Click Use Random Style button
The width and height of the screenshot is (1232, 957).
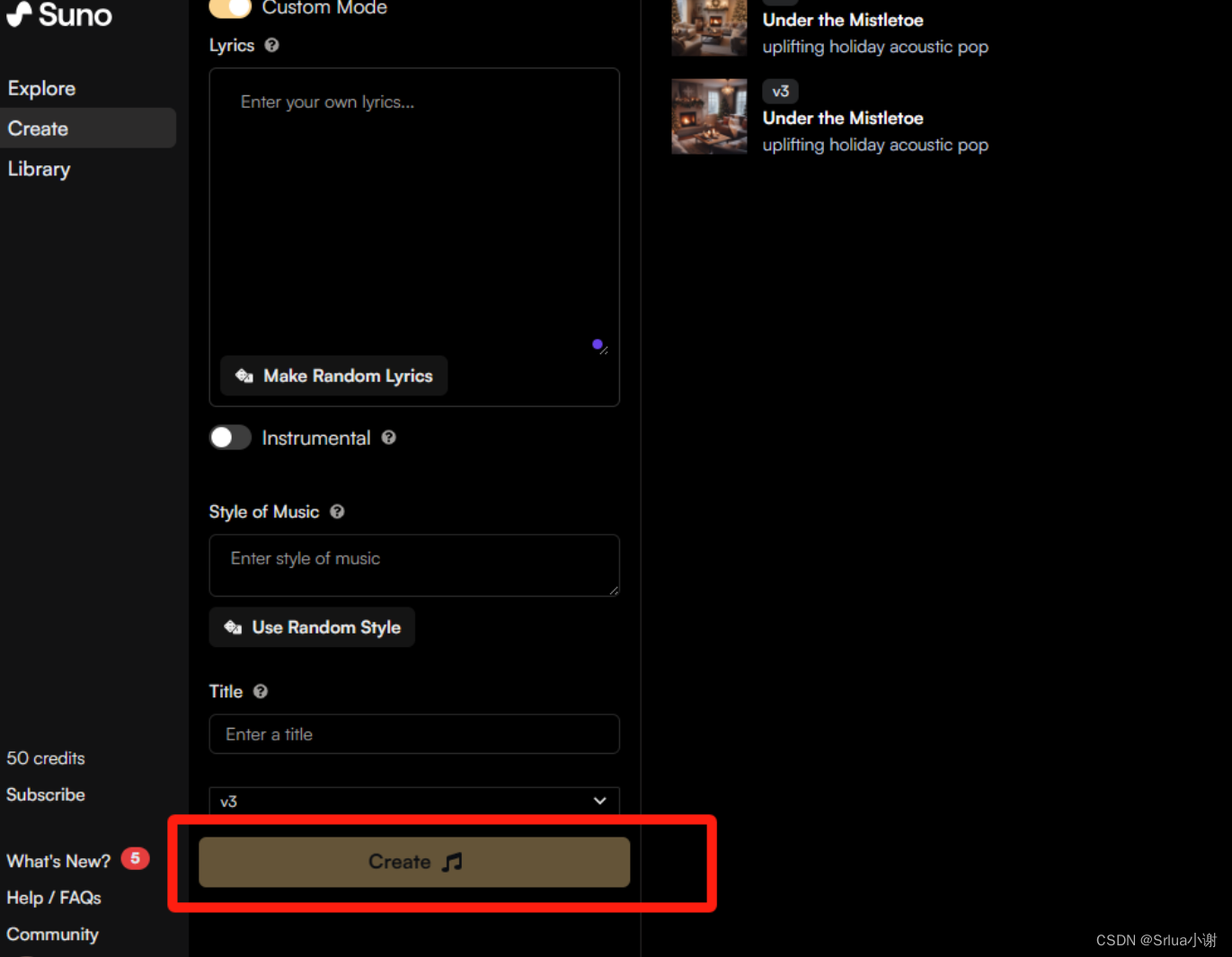[312, 627]
